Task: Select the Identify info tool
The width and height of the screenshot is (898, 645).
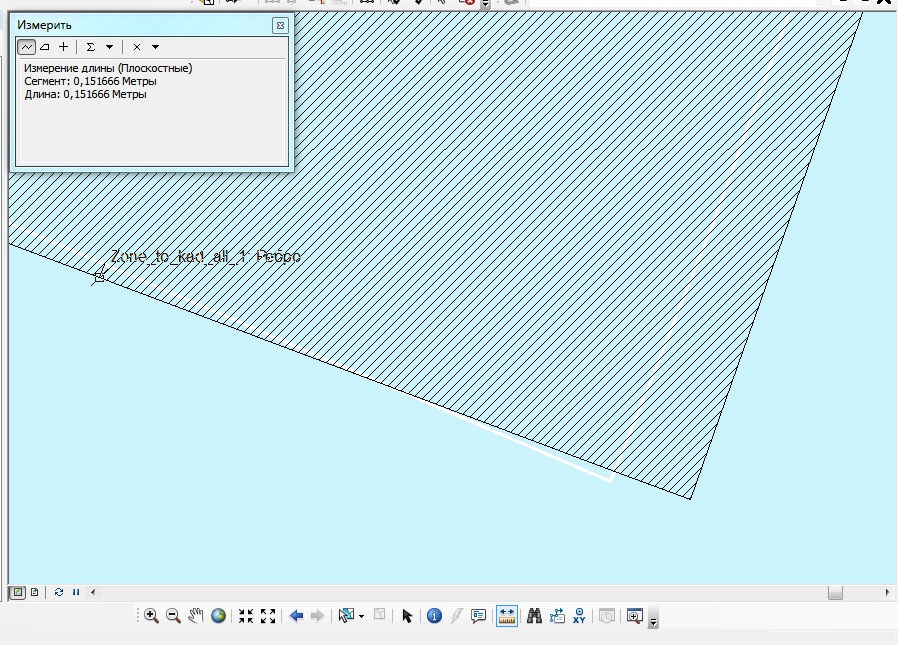Action: (434, 616)
